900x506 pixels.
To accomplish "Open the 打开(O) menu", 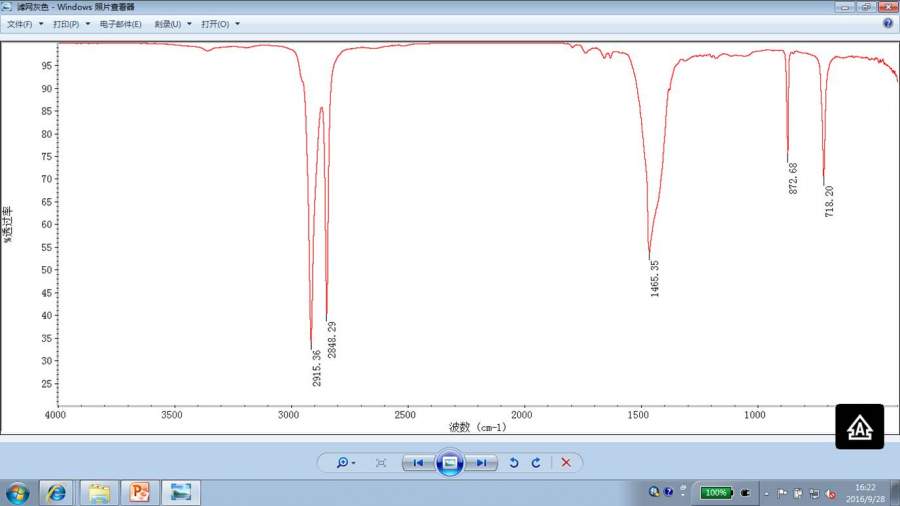I will [x=215, y=24].
